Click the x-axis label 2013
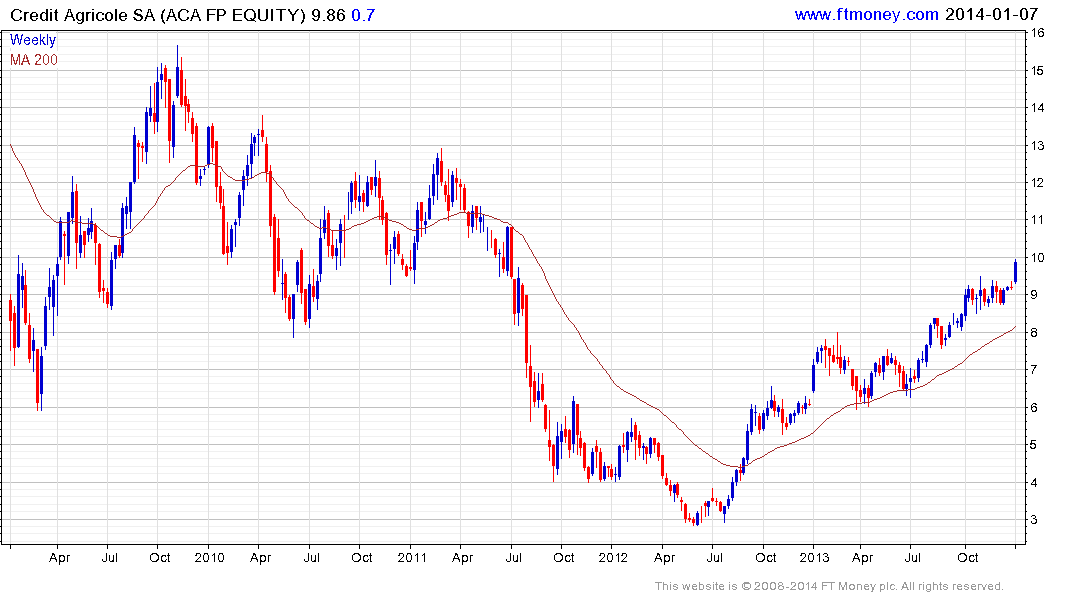Image resolution: width=1075 pixels, height=600 pixels. (814, 557)
